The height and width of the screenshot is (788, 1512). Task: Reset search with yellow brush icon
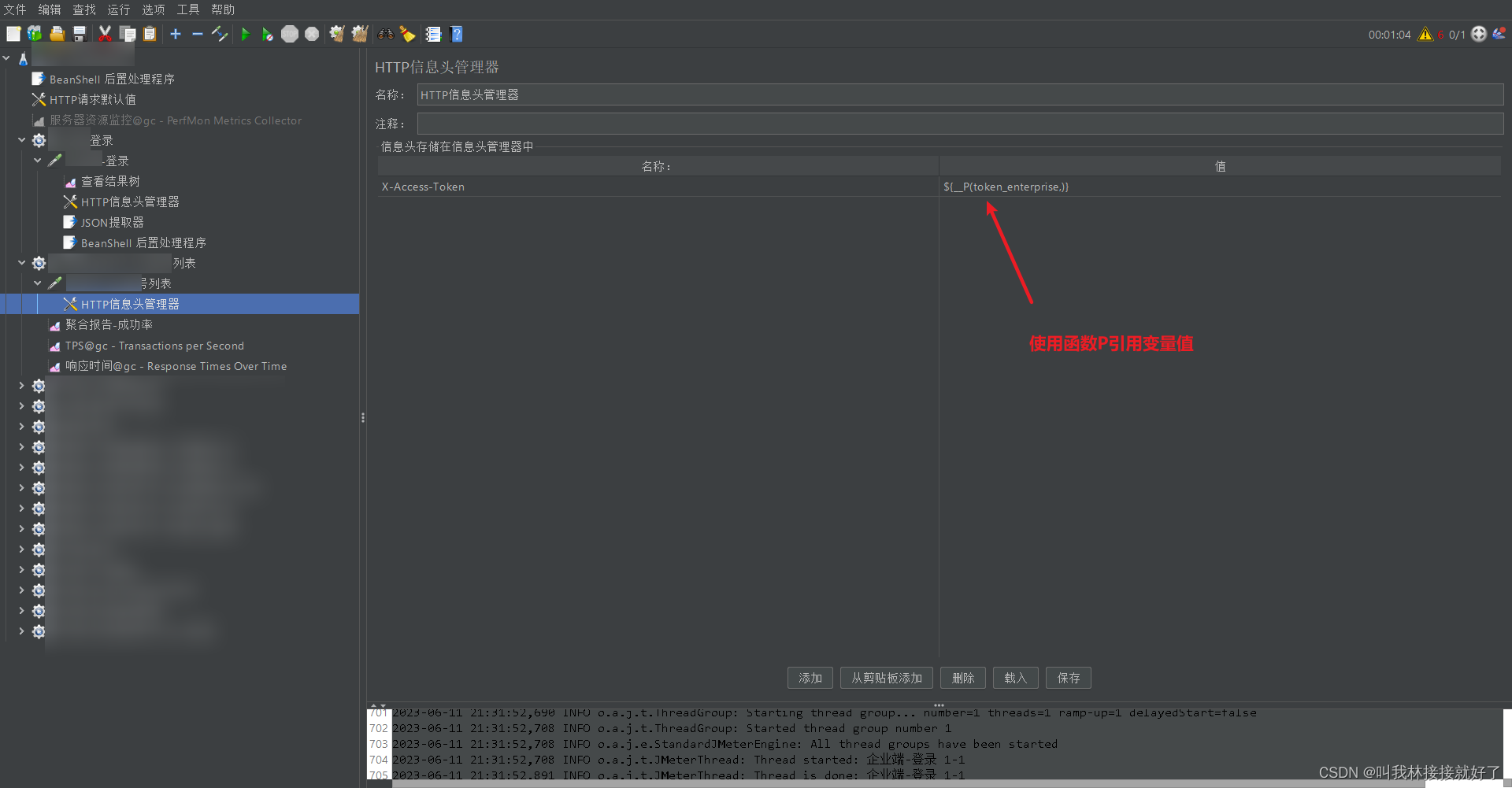coord(407,34)
